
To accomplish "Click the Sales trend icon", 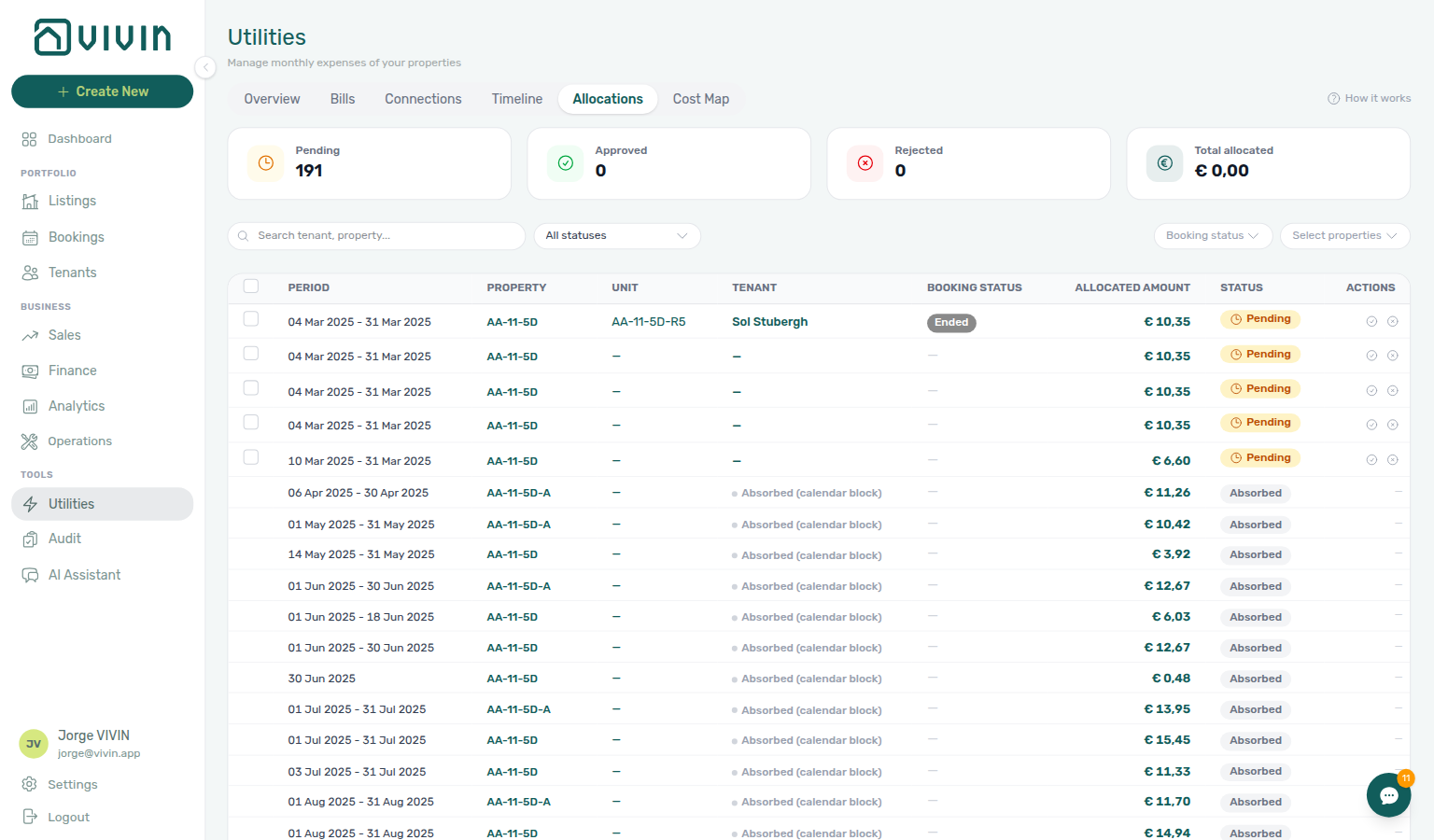I will click(x=30, y=335).
